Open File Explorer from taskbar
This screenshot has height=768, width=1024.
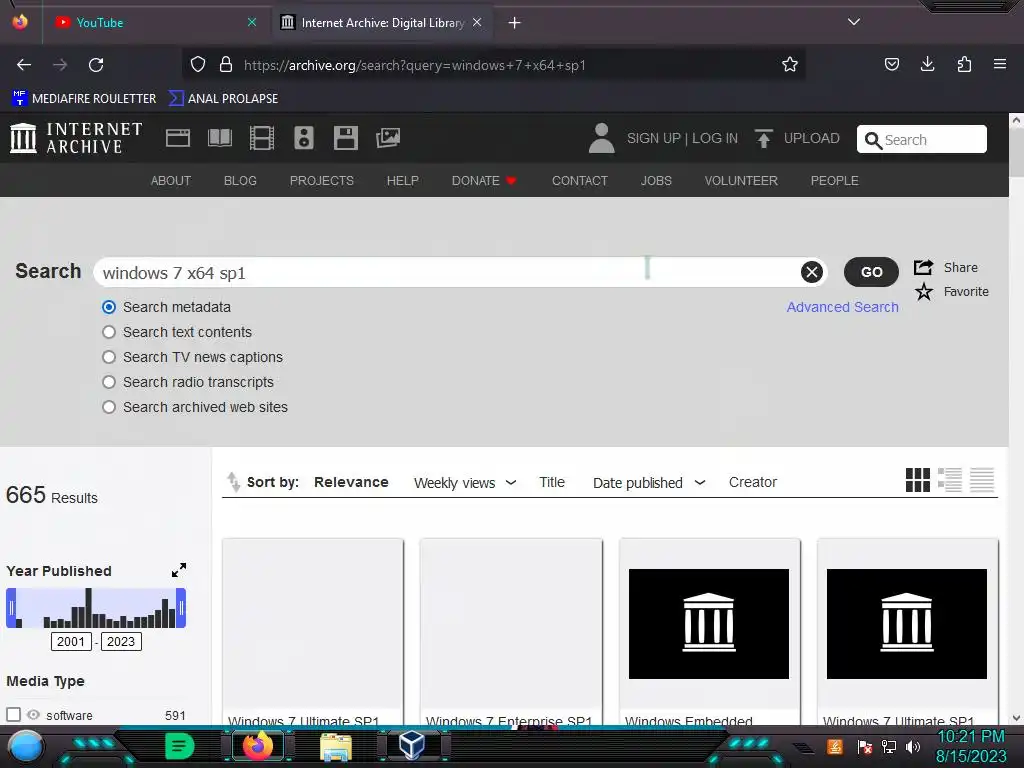coord(336,746)
